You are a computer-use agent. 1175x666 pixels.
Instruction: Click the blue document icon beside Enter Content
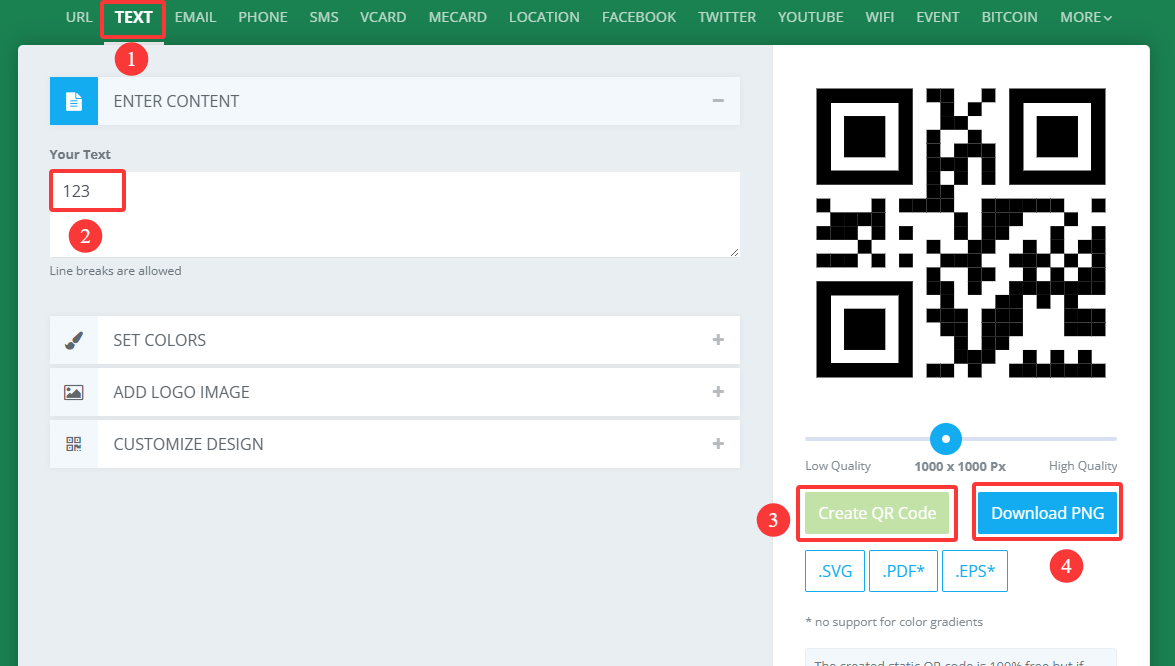coord(73,101)
